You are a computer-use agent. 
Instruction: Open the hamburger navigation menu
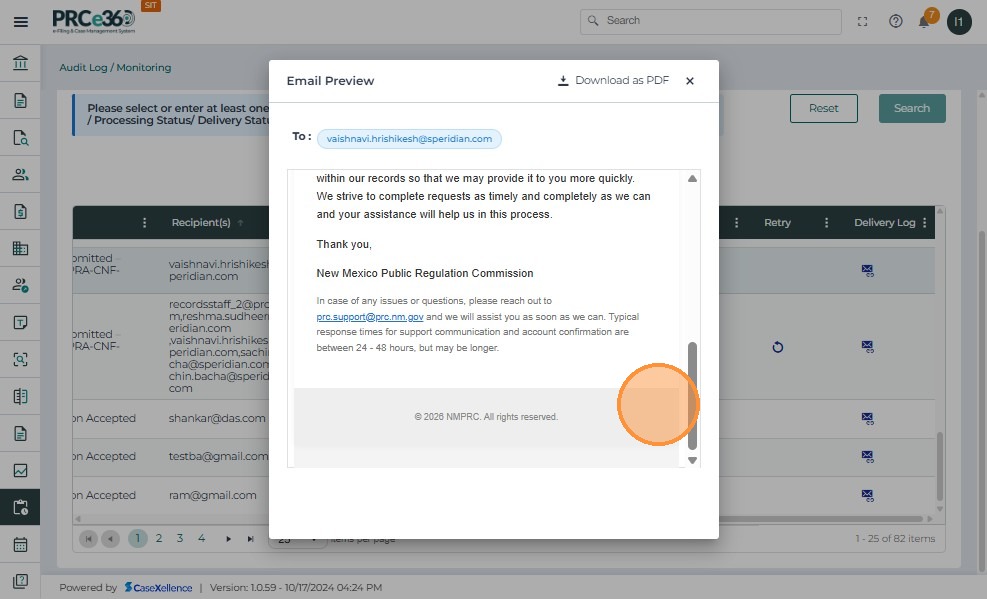21,22
